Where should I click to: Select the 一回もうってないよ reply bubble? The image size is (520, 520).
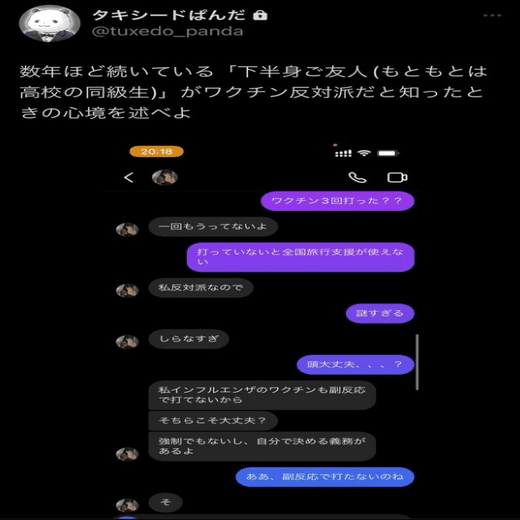point(213,227)
